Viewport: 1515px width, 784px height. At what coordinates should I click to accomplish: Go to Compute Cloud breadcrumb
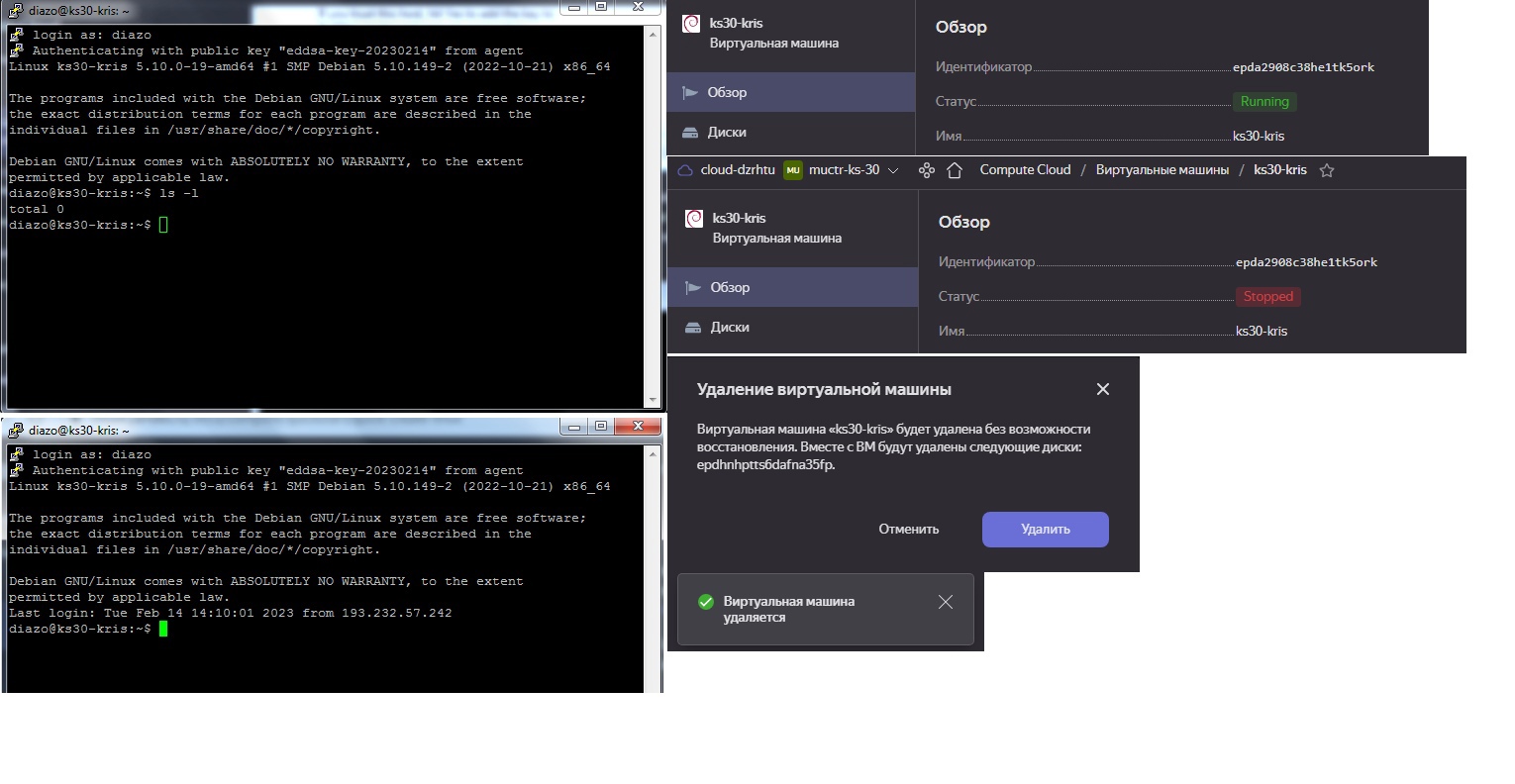1025,170
